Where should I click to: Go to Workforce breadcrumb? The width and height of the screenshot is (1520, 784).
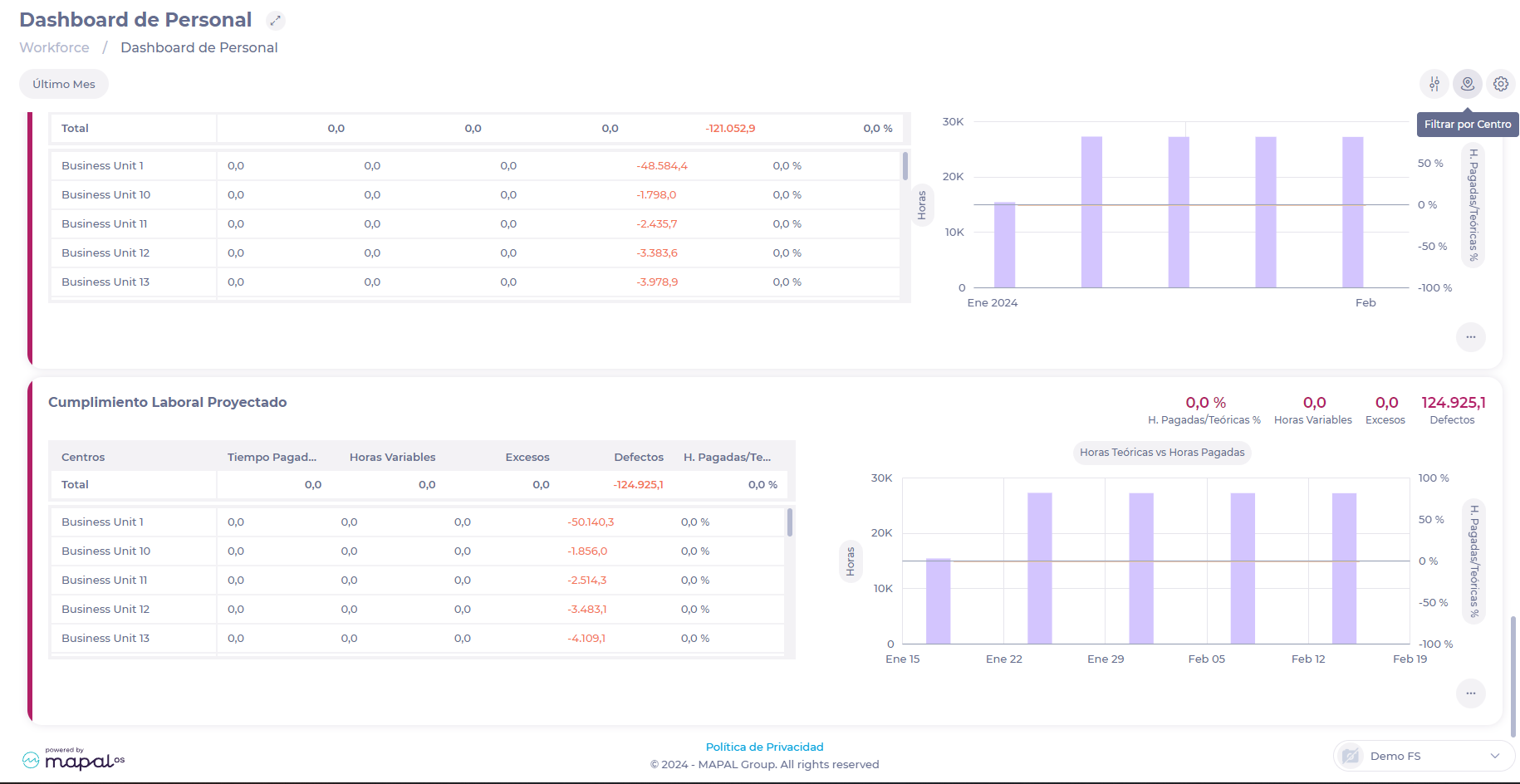coord(54,47)
